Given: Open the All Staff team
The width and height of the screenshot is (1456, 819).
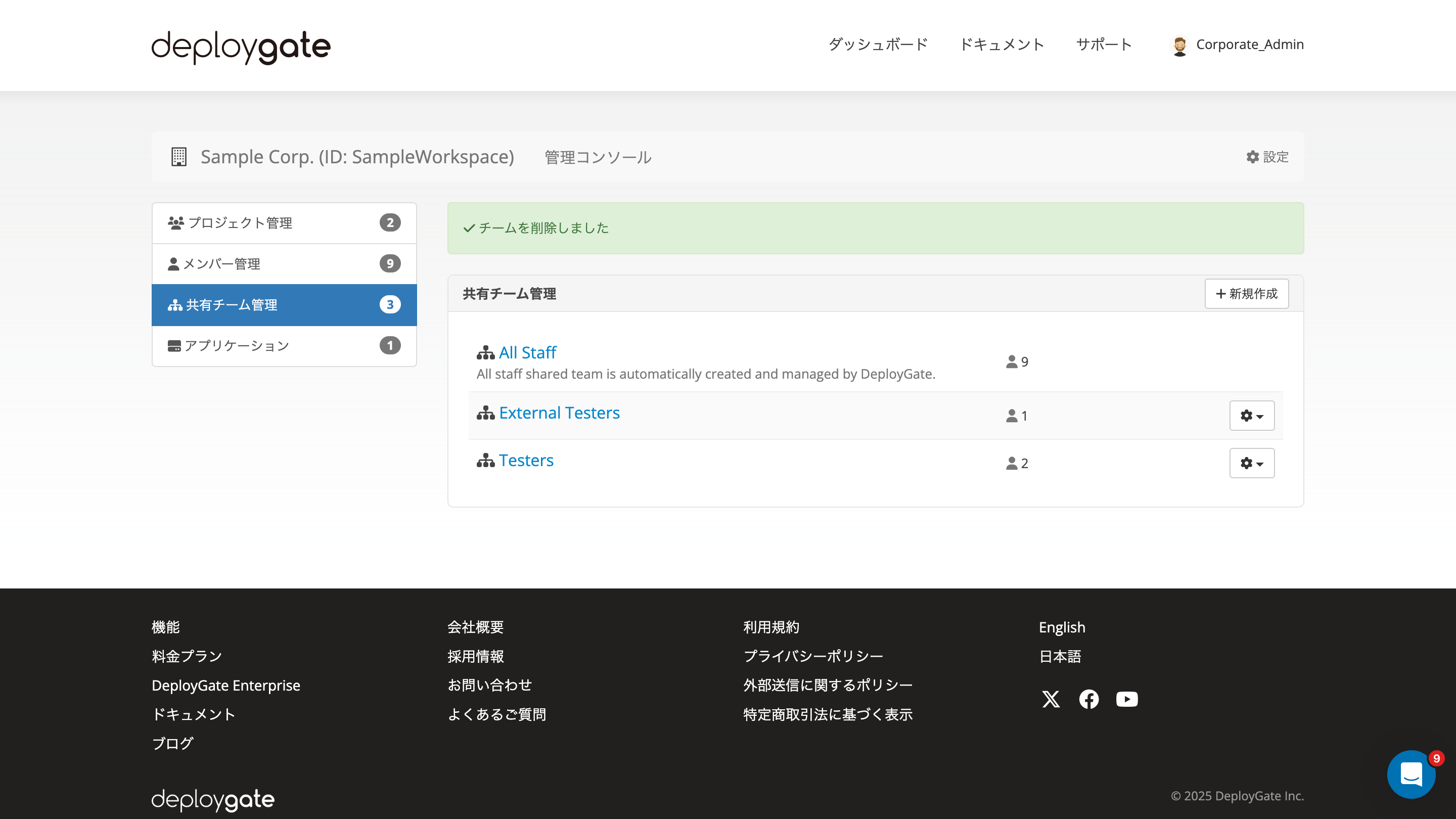Looking at the screenshot, I should 527,353.
